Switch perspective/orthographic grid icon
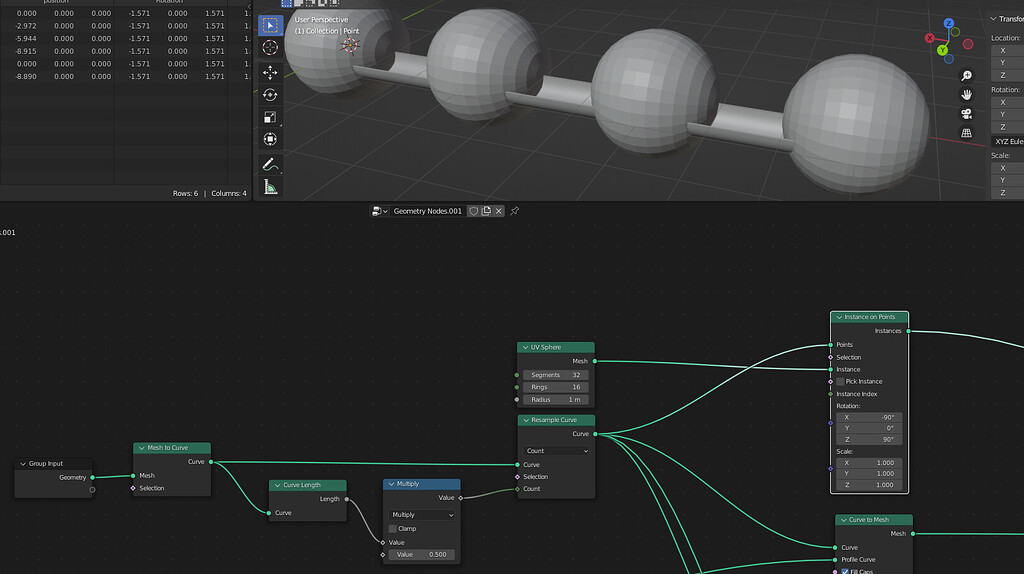This screenshot has height=574, width=1024. [x=967, y=133]
